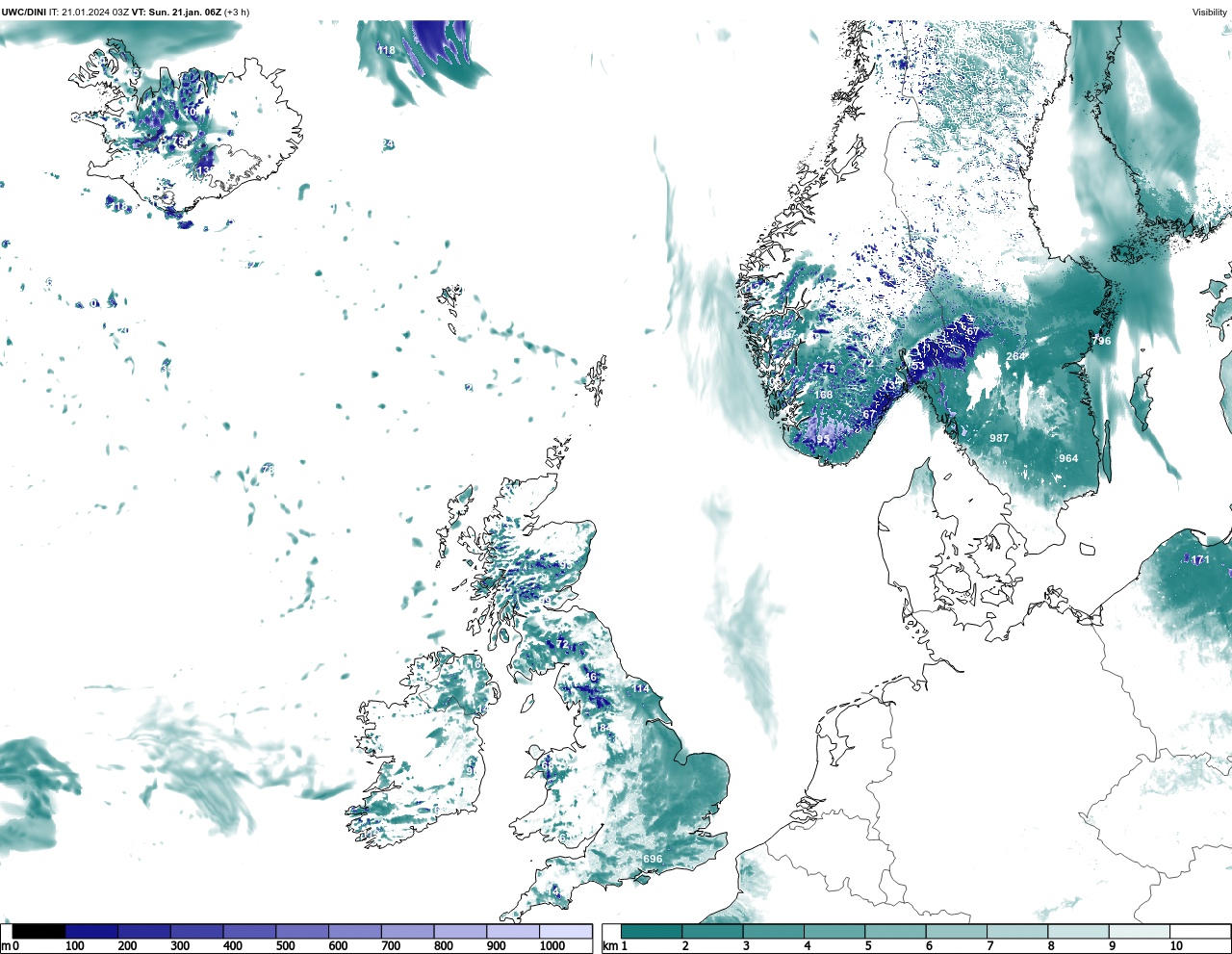
Task: Click the 95 value at Norway's southern tip
Action: pyautogui.click(x=823, y=440)
